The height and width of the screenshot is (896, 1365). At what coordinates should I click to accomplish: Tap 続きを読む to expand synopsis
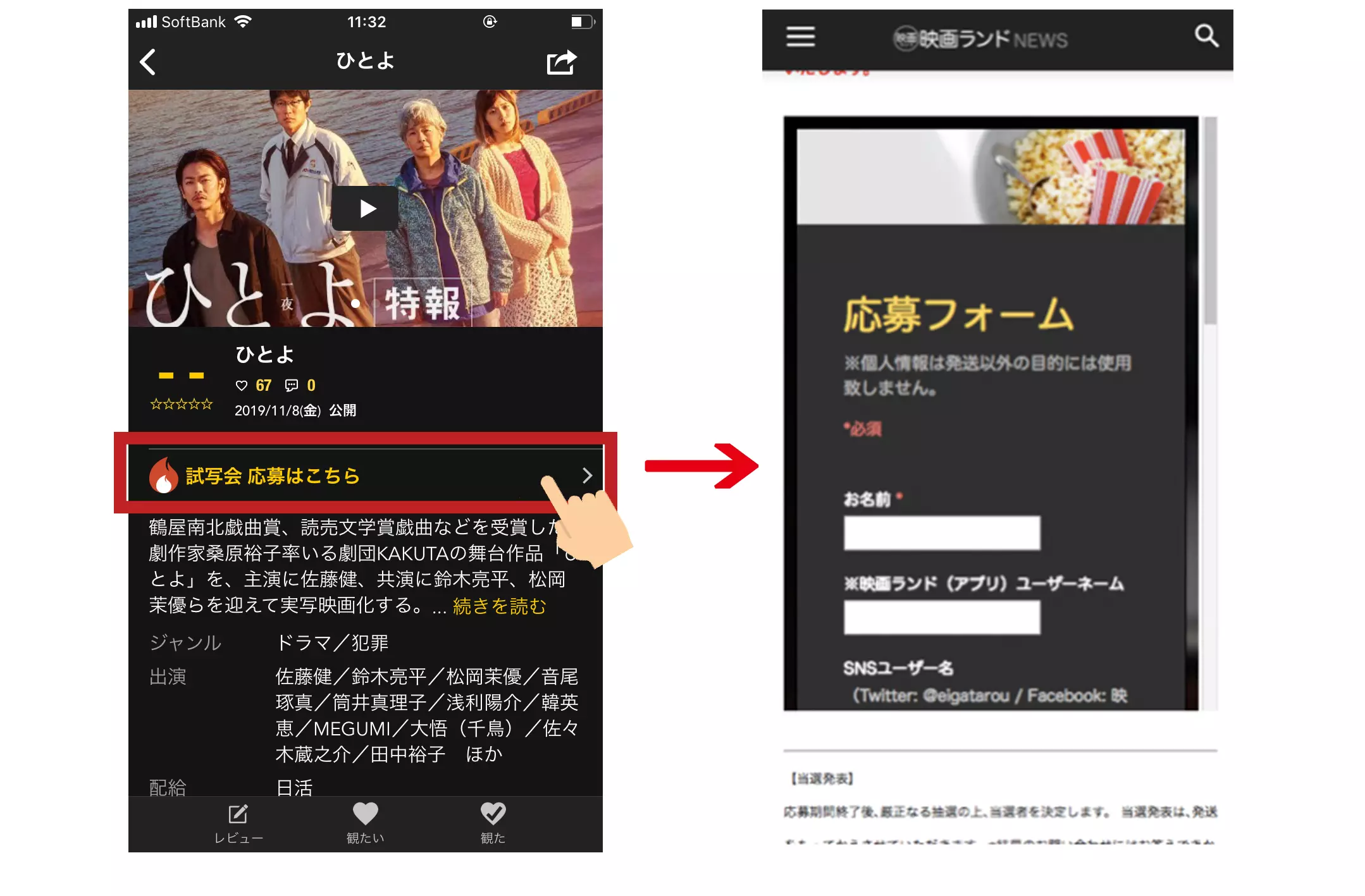point(500,606)
